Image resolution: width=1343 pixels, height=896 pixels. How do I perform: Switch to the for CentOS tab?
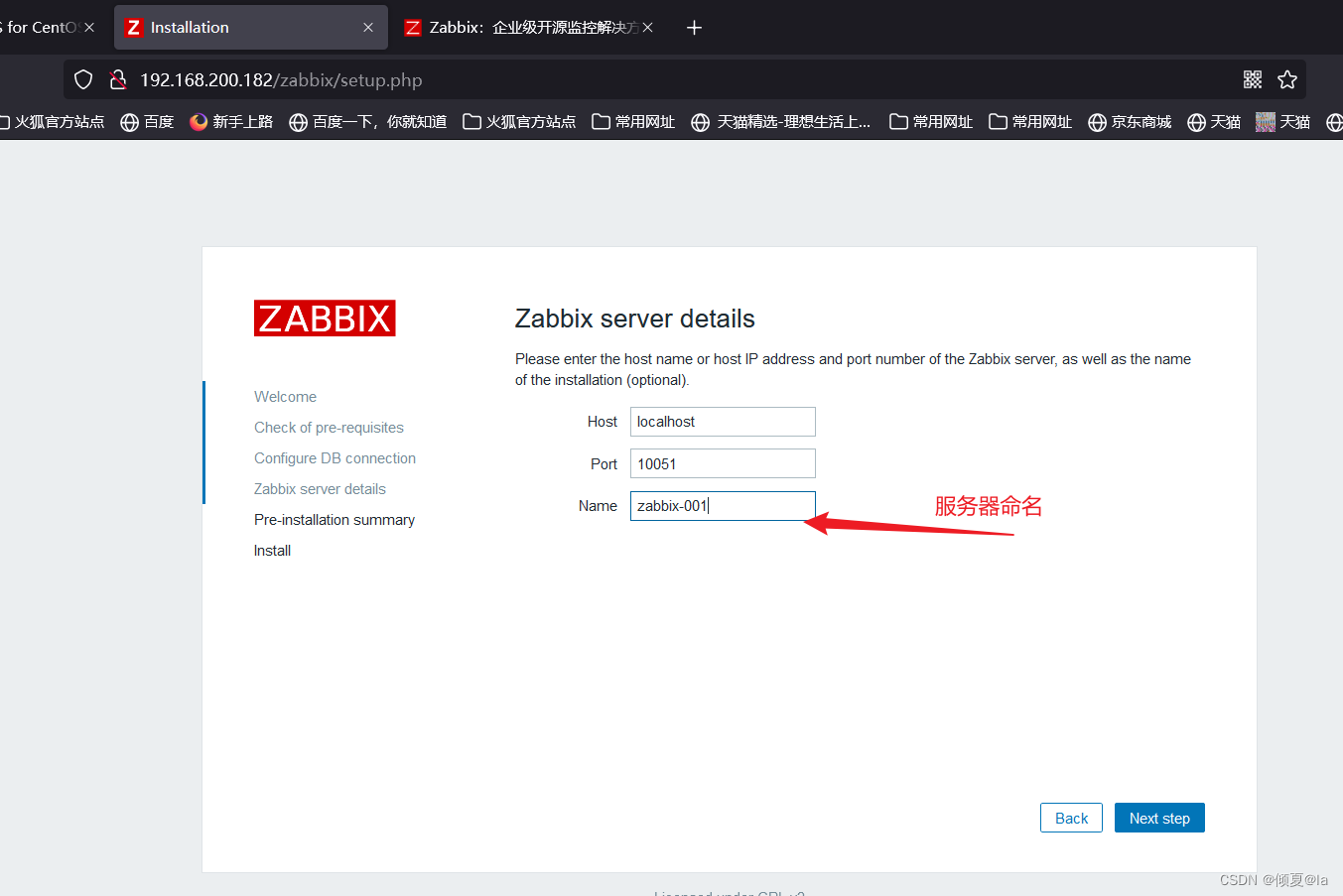pos(40,28)
